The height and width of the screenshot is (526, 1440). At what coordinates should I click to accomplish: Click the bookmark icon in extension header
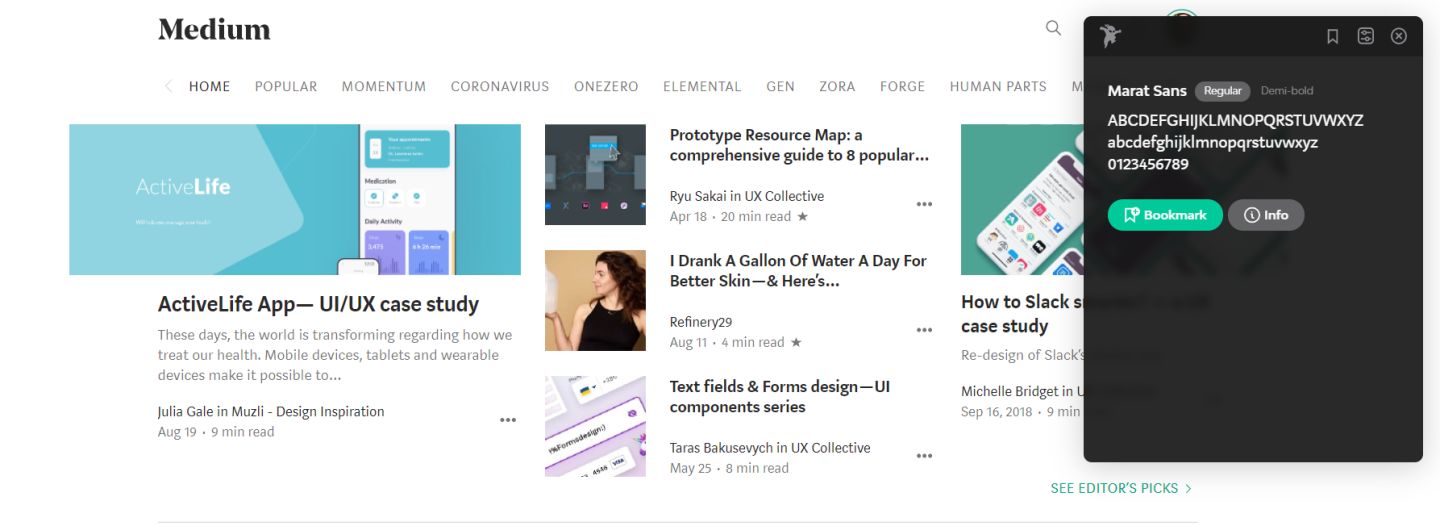tap(1332, 36)
